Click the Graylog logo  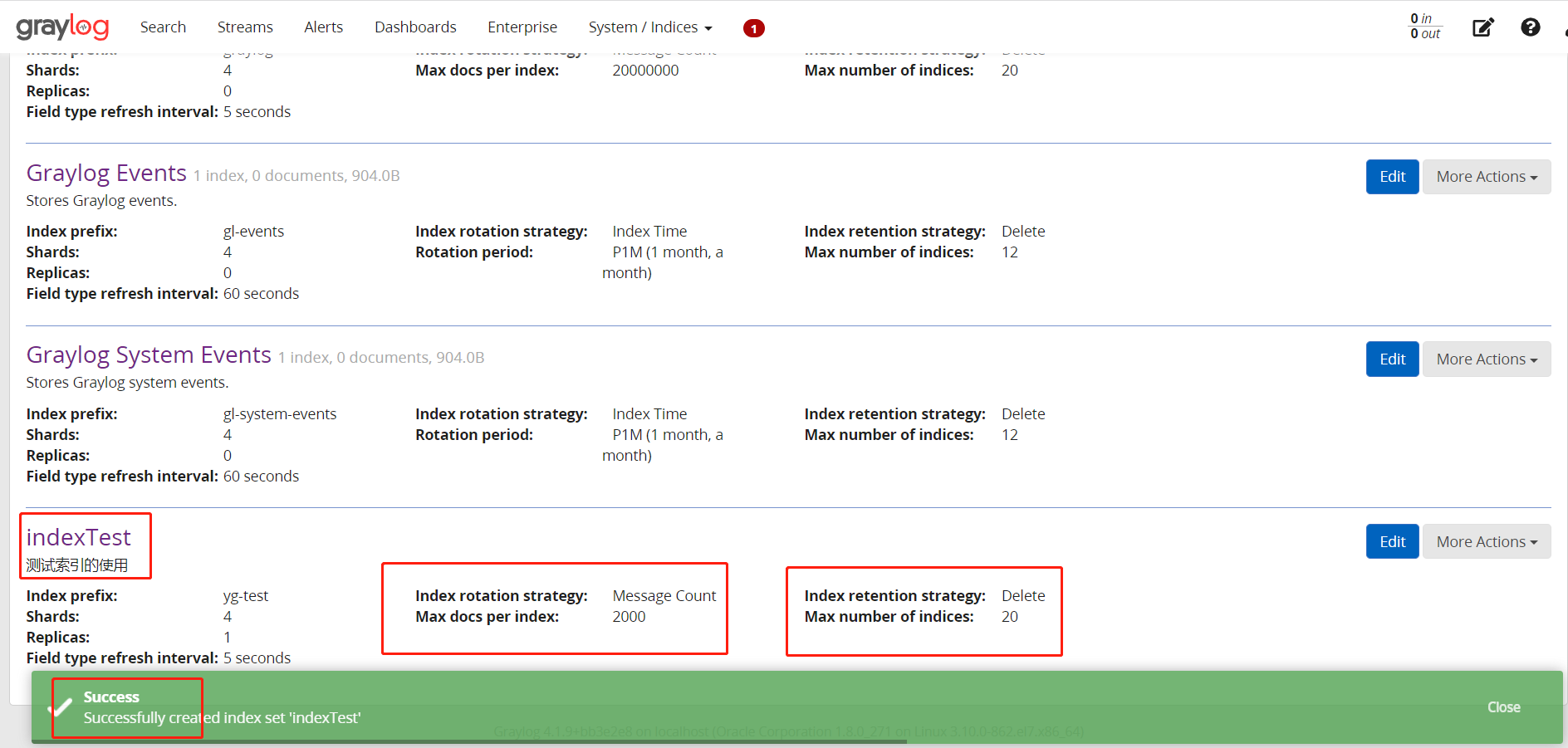point(62,27)
